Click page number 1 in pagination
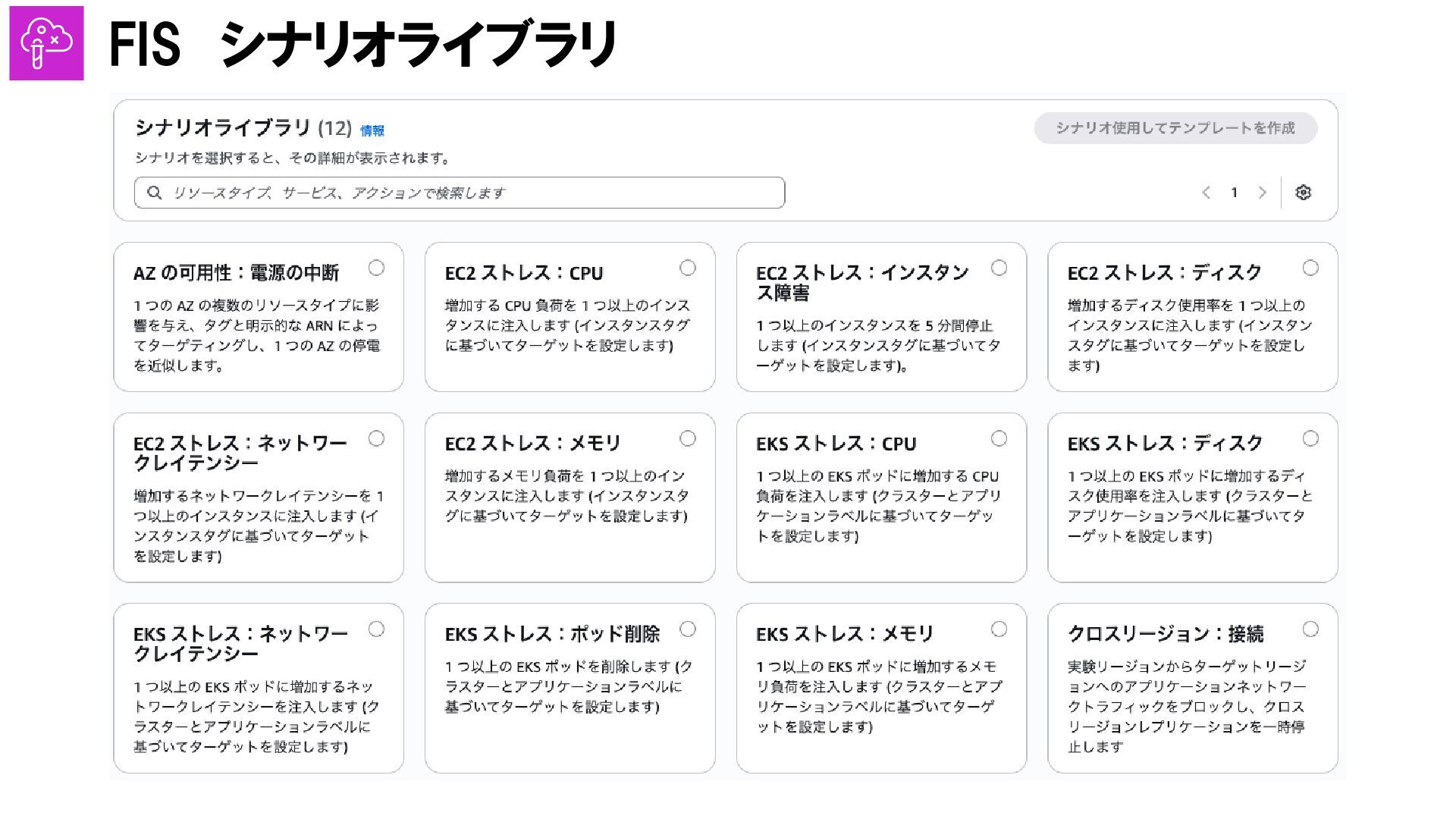 pos(1234,193)
